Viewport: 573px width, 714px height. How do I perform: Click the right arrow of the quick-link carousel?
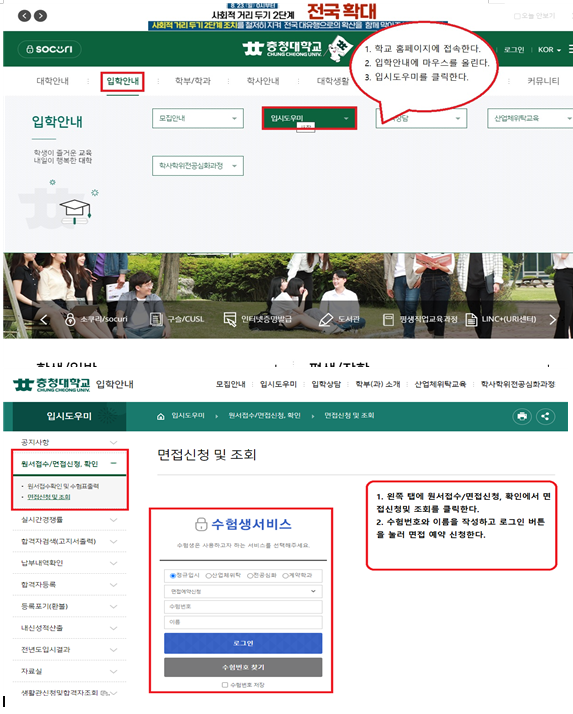click(x=553, y=320)
